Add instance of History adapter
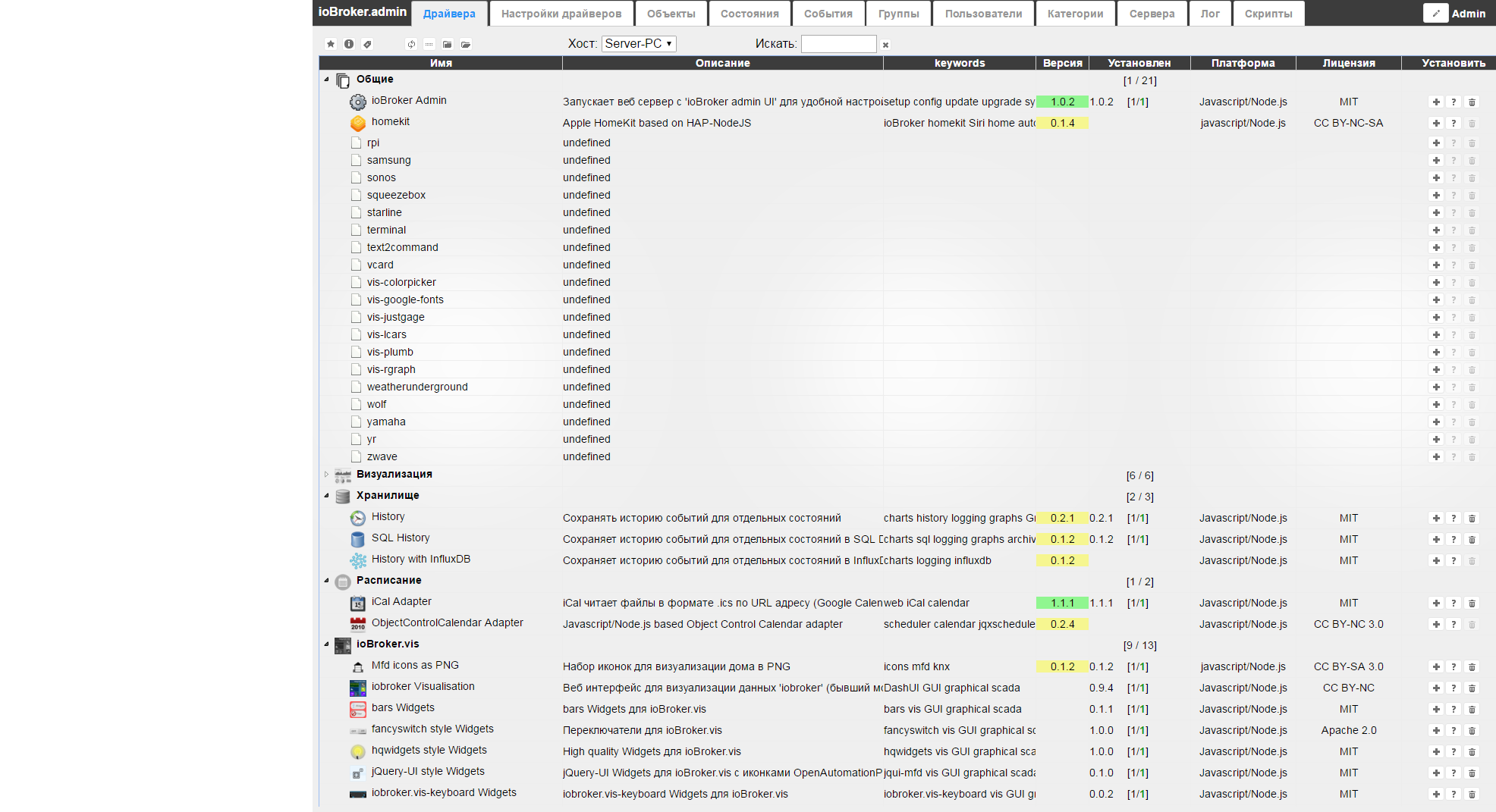The height and width of the screenshot is (812, 1496). click(1436, 518)
